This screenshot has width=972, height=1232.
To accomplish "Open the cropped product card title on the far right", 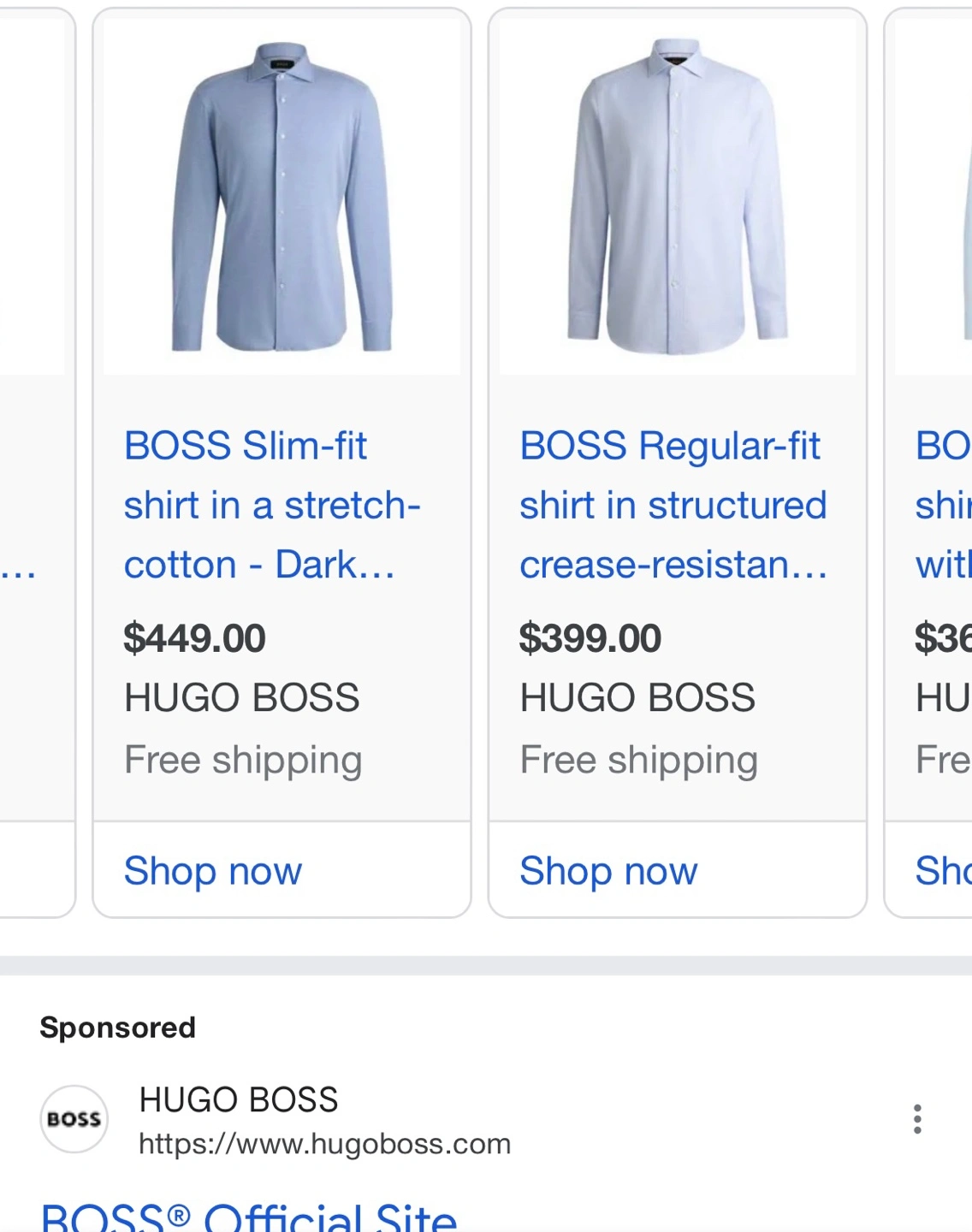I will tap(943, 505).
